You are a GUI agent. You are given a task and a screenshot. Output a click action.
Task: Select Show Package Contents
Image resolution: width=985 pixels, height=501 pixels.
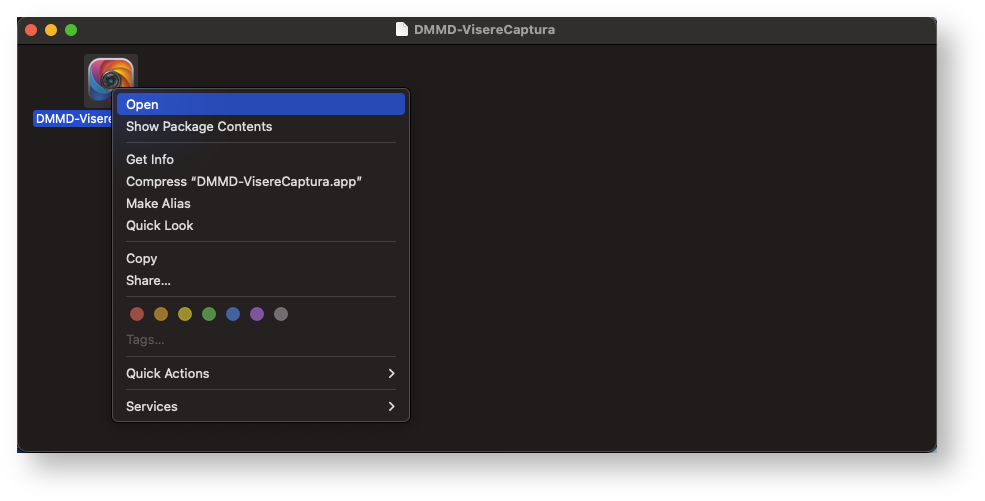coord(199,127)
